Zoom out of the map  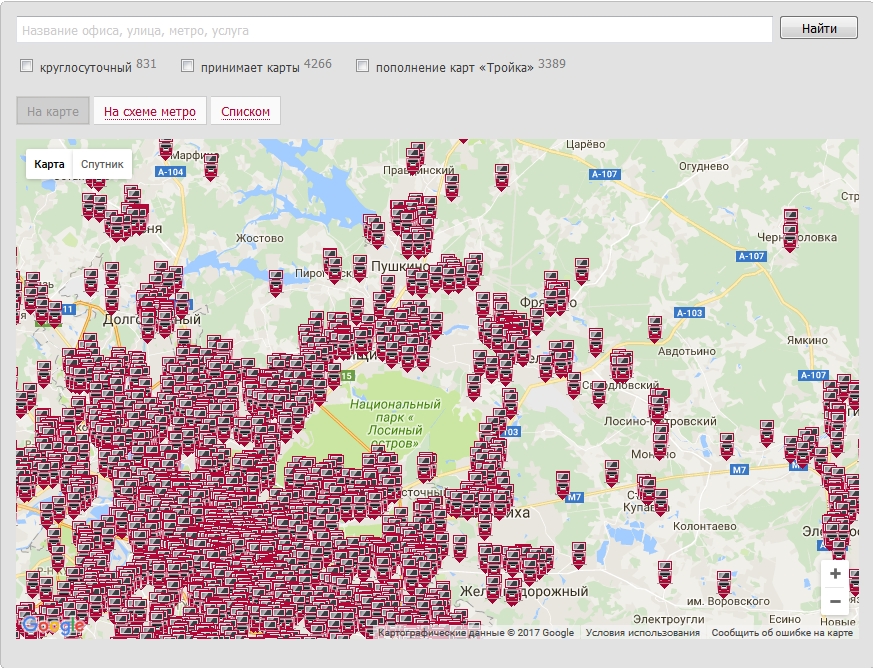point(835,601)
